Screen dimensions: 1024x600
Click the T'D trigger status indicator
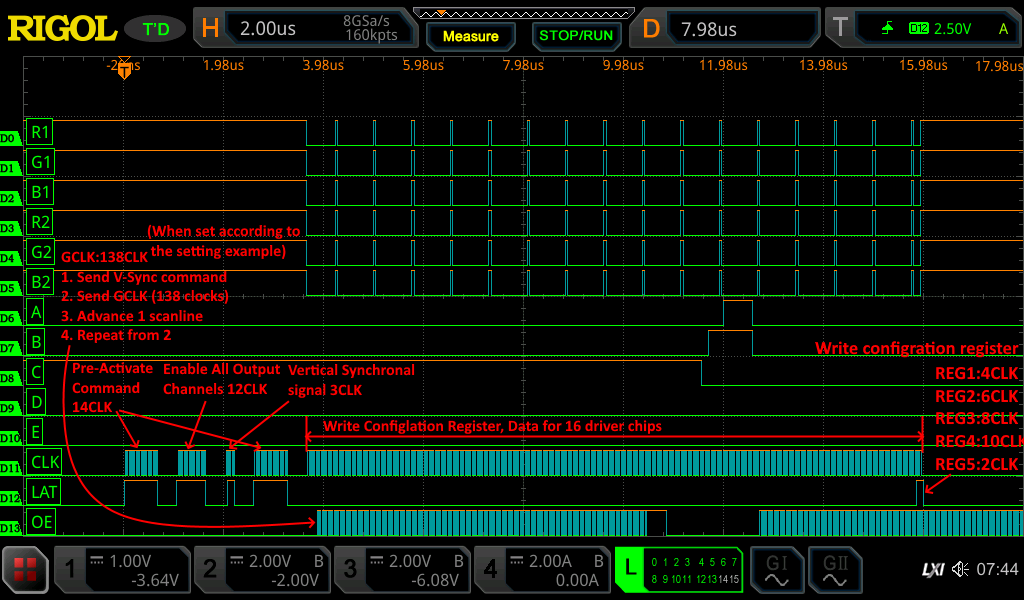coord(157,29)
